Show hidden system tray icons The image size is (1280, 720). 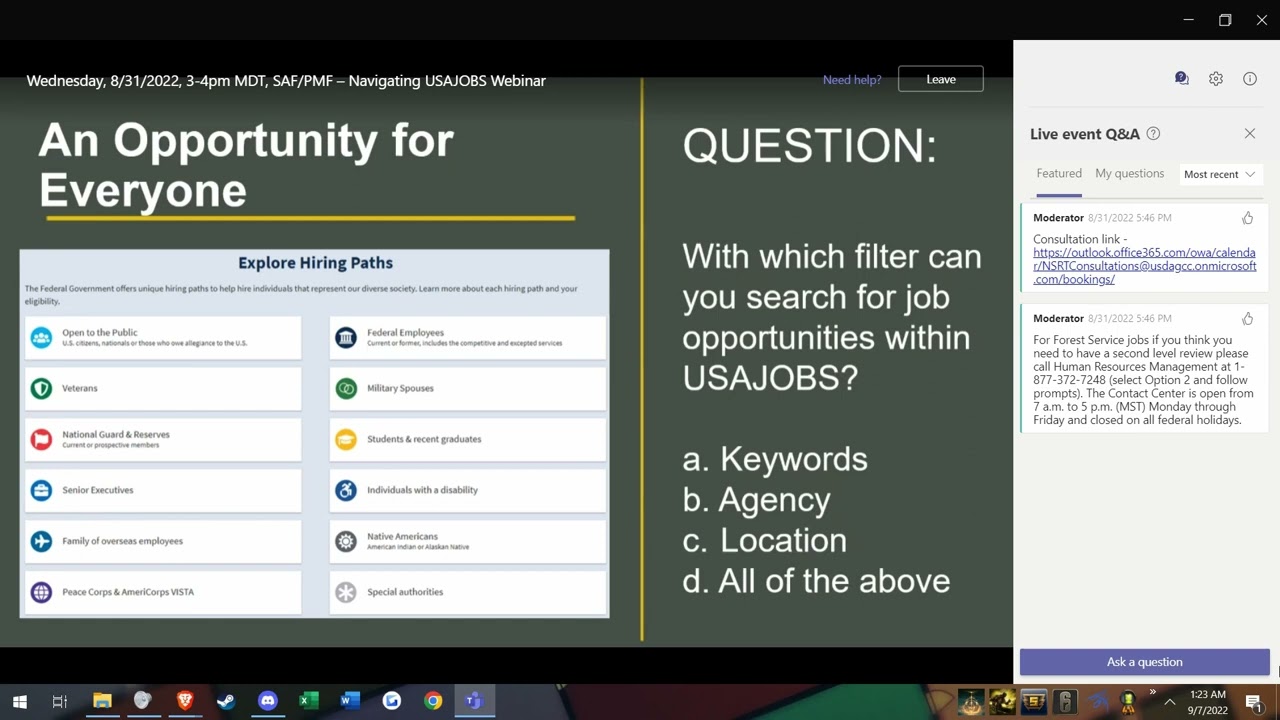click(x=1169, y=702)
